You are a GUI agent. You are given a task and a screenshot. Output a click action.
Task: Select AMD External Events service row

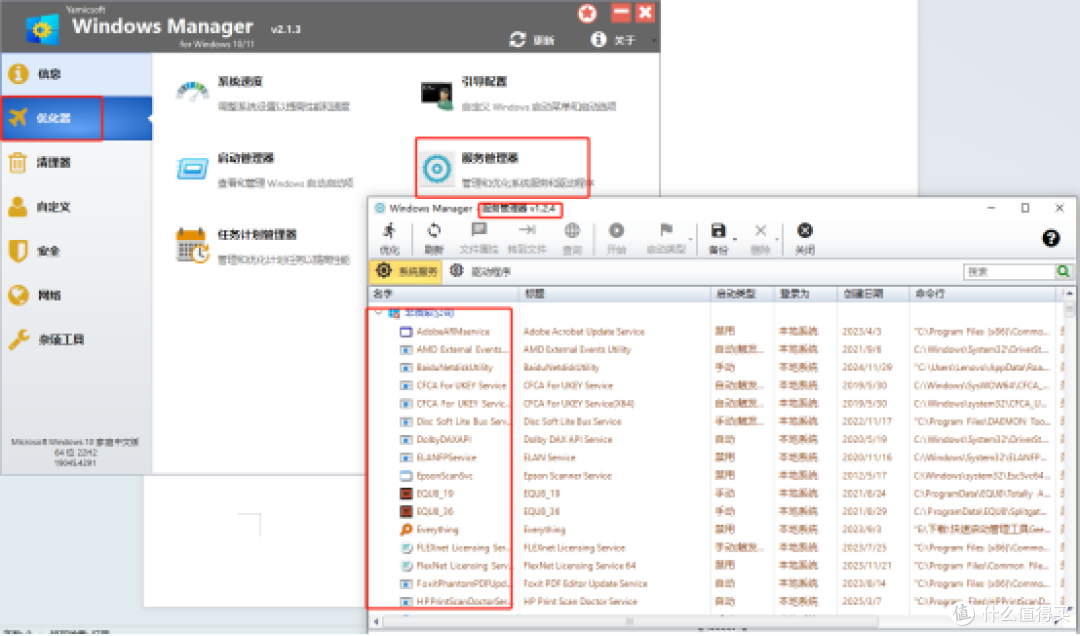[x=716, y=349]
